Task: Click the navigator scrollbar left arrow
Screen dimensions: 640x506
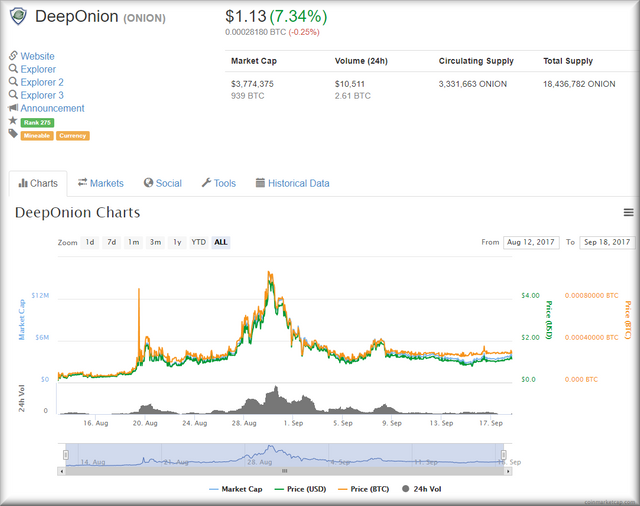Action: point(61,471)
